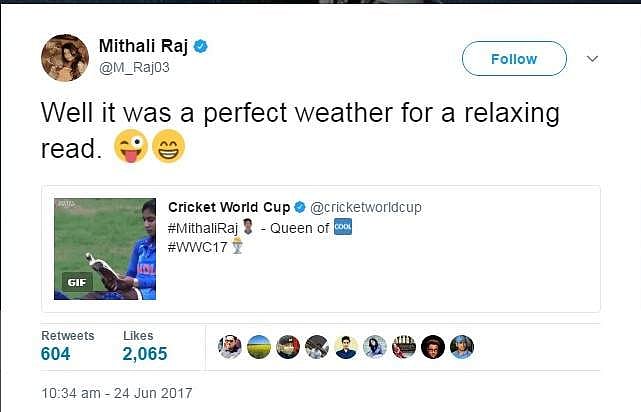Click the first liker avatar in the row
Viewport: 641px width, 412px height.
click(x=230, y=346)
